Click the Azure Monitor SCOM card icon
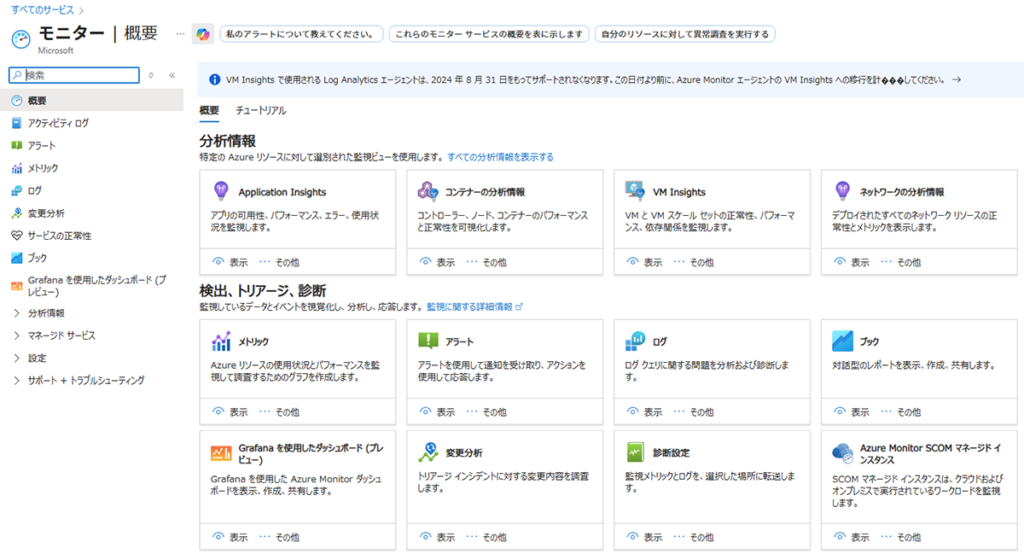Screen dimensions: 1024x554 pos(841,452)
